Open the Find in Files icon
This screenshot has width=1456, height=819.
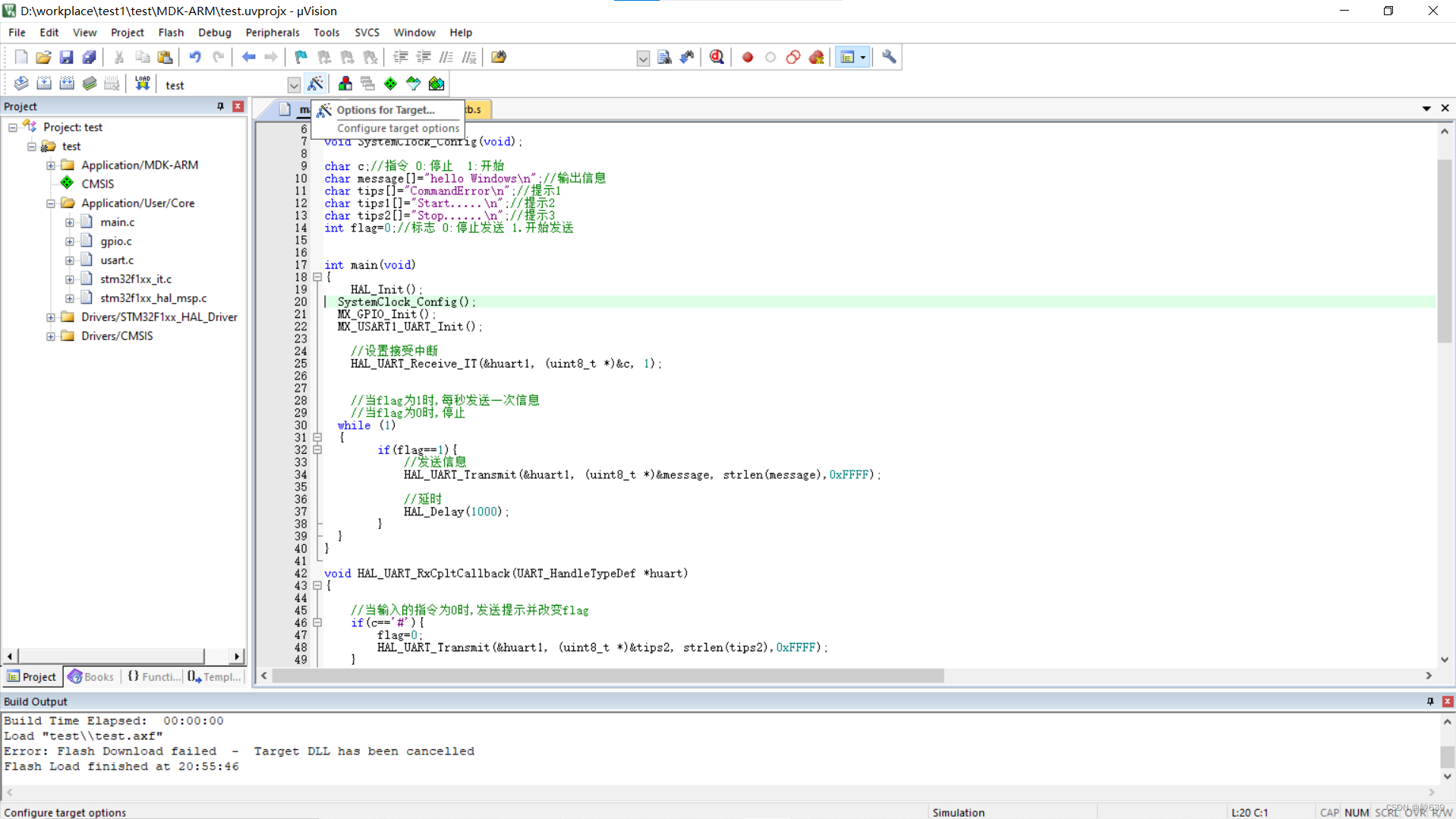click(499, 57)
